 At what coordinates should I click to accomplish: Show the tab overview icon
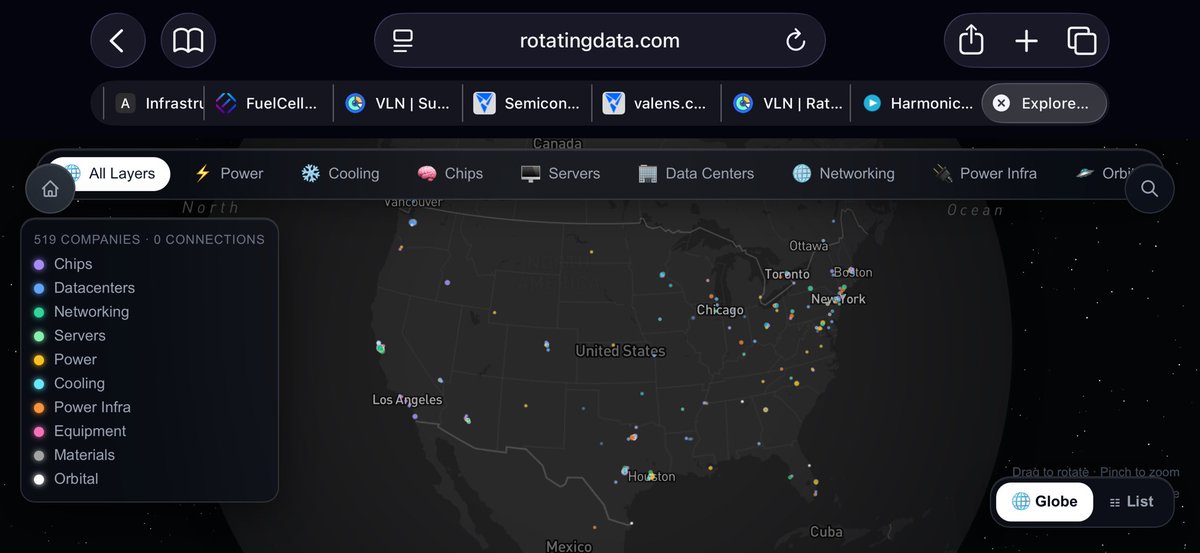[x=1081, y=41]
